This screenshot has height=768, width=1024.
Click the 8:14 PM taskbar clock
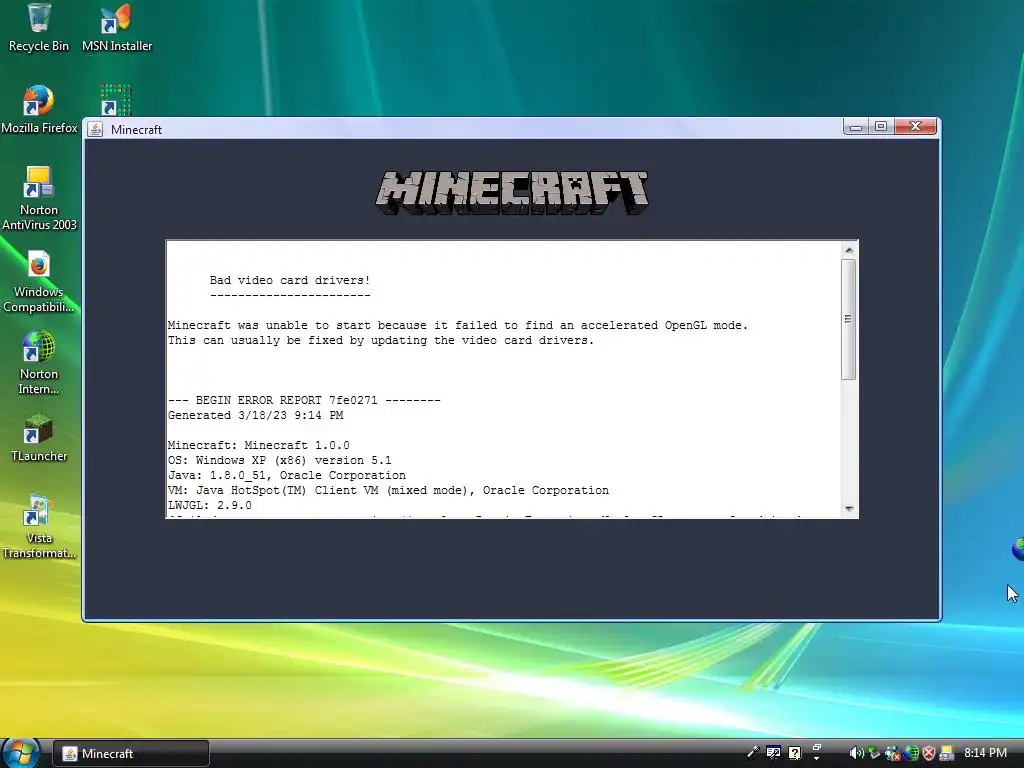point(985,753)
